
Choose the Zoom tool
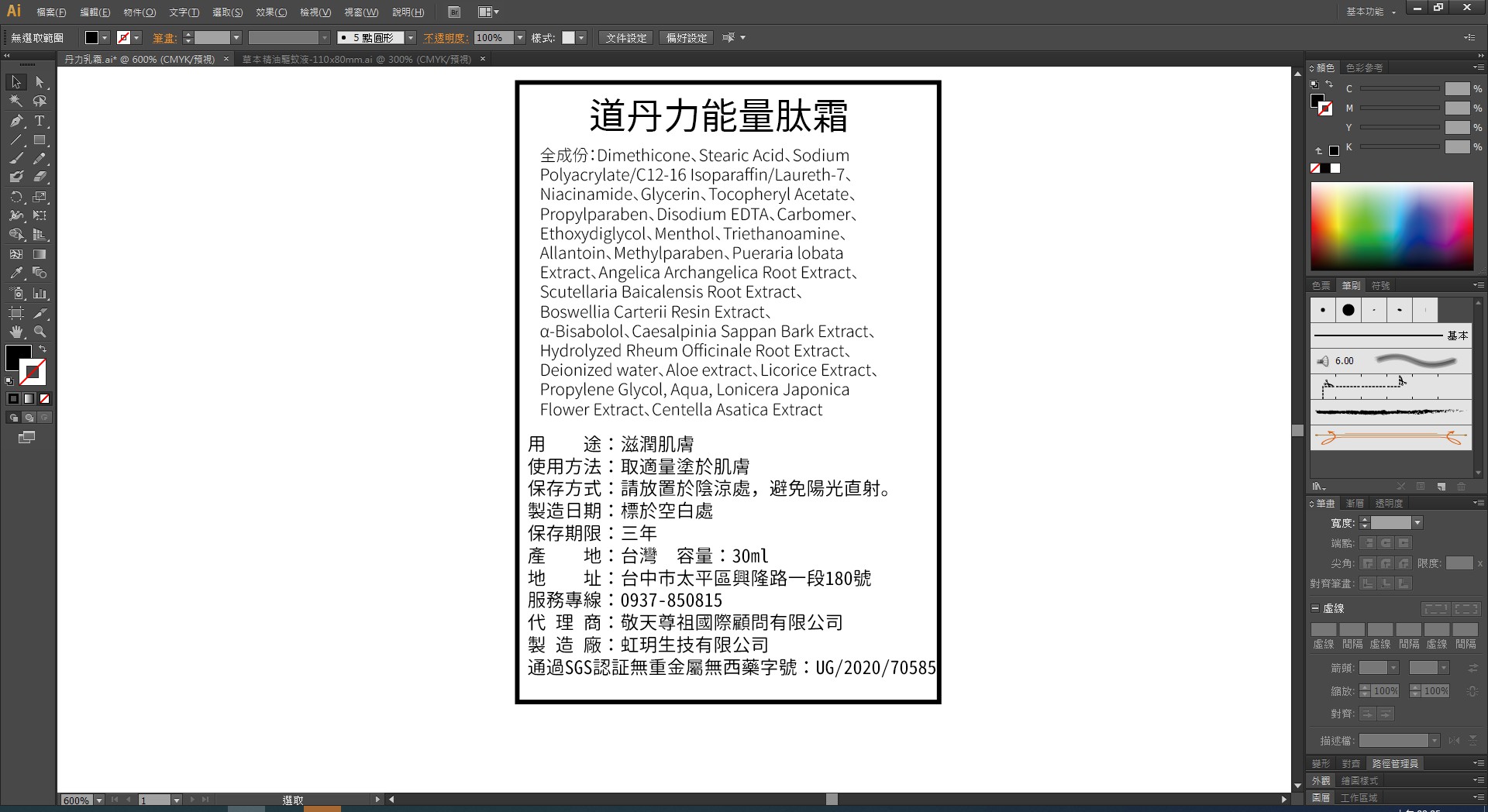point(40,332)
